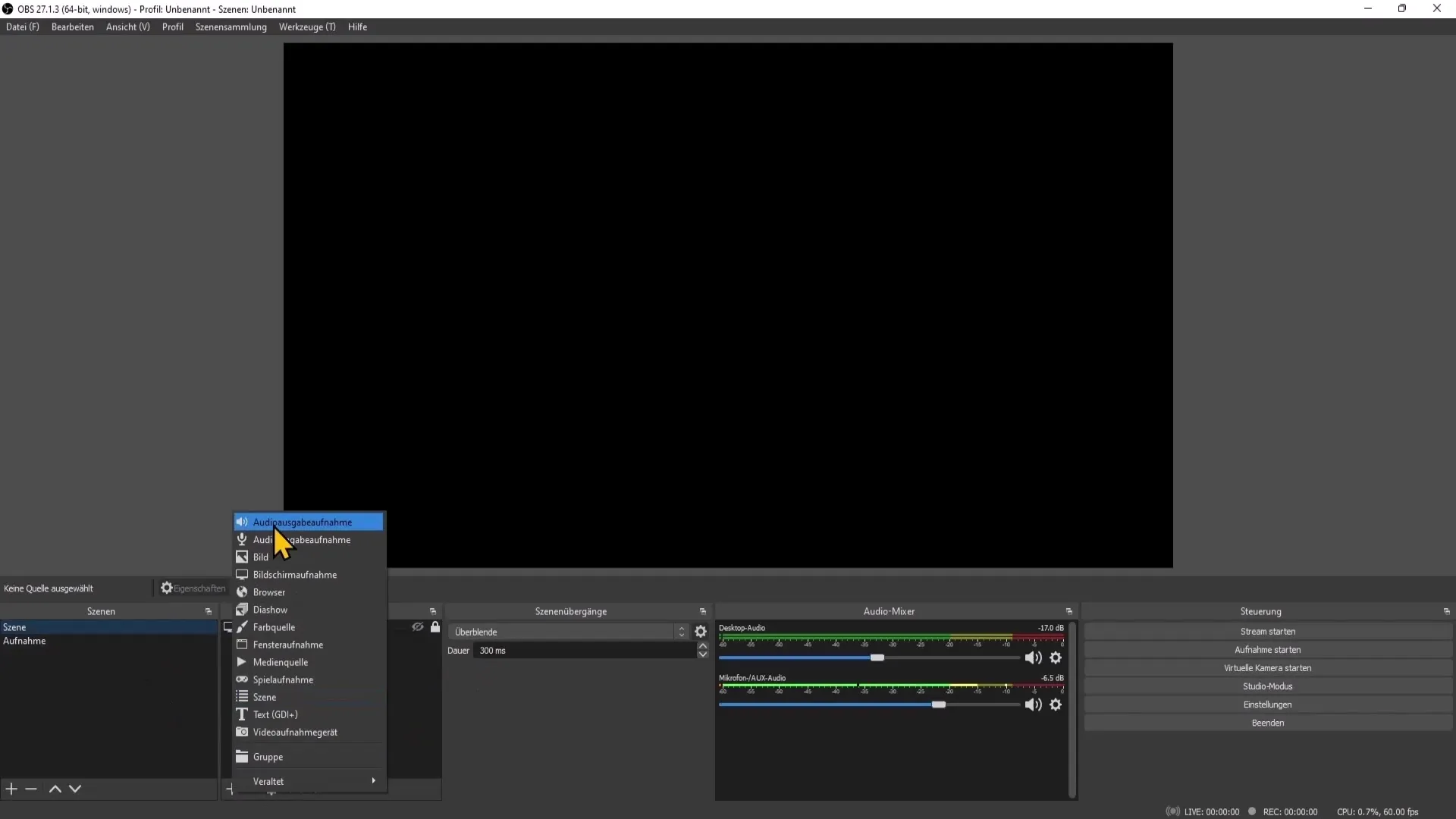The height and width of the screenshot is (819, 1456).
Task: Choose the Audioeingabeaufnahme microphone entry
Action: point(309,539)
